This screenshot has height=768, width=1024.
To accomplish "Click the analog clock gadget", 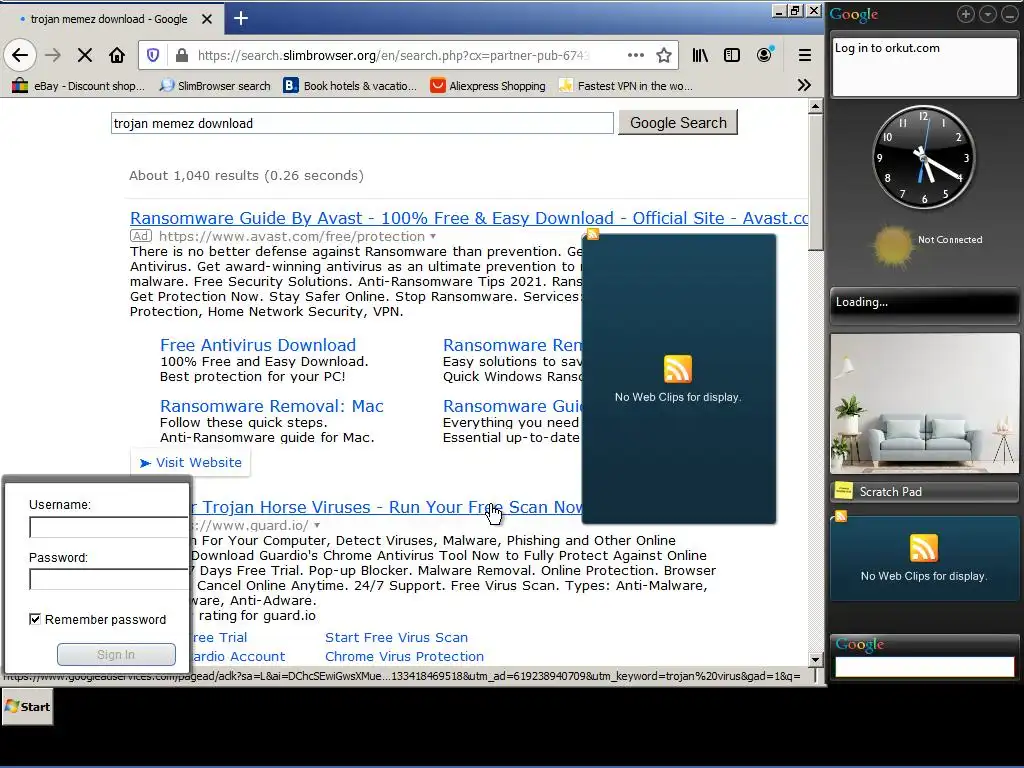I will click(x=924, y=157).
